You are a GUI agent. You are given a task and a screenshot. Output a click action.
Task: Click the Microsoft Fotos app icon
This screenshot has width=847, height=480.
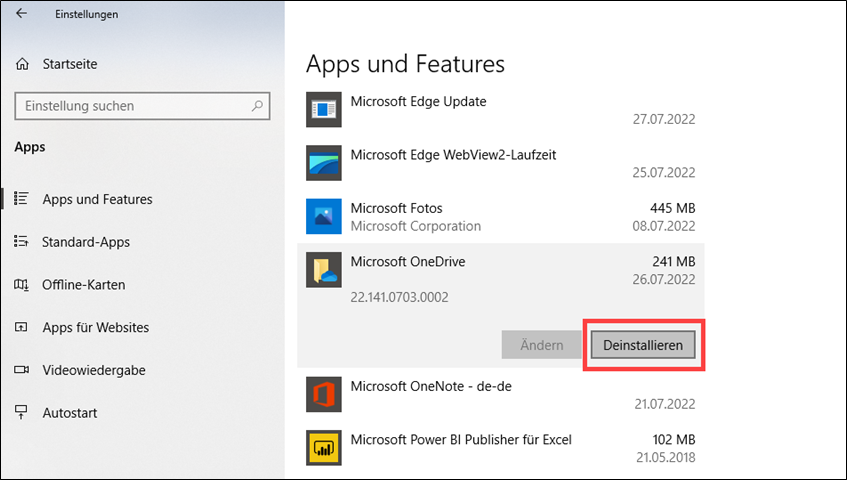point(324,217)
